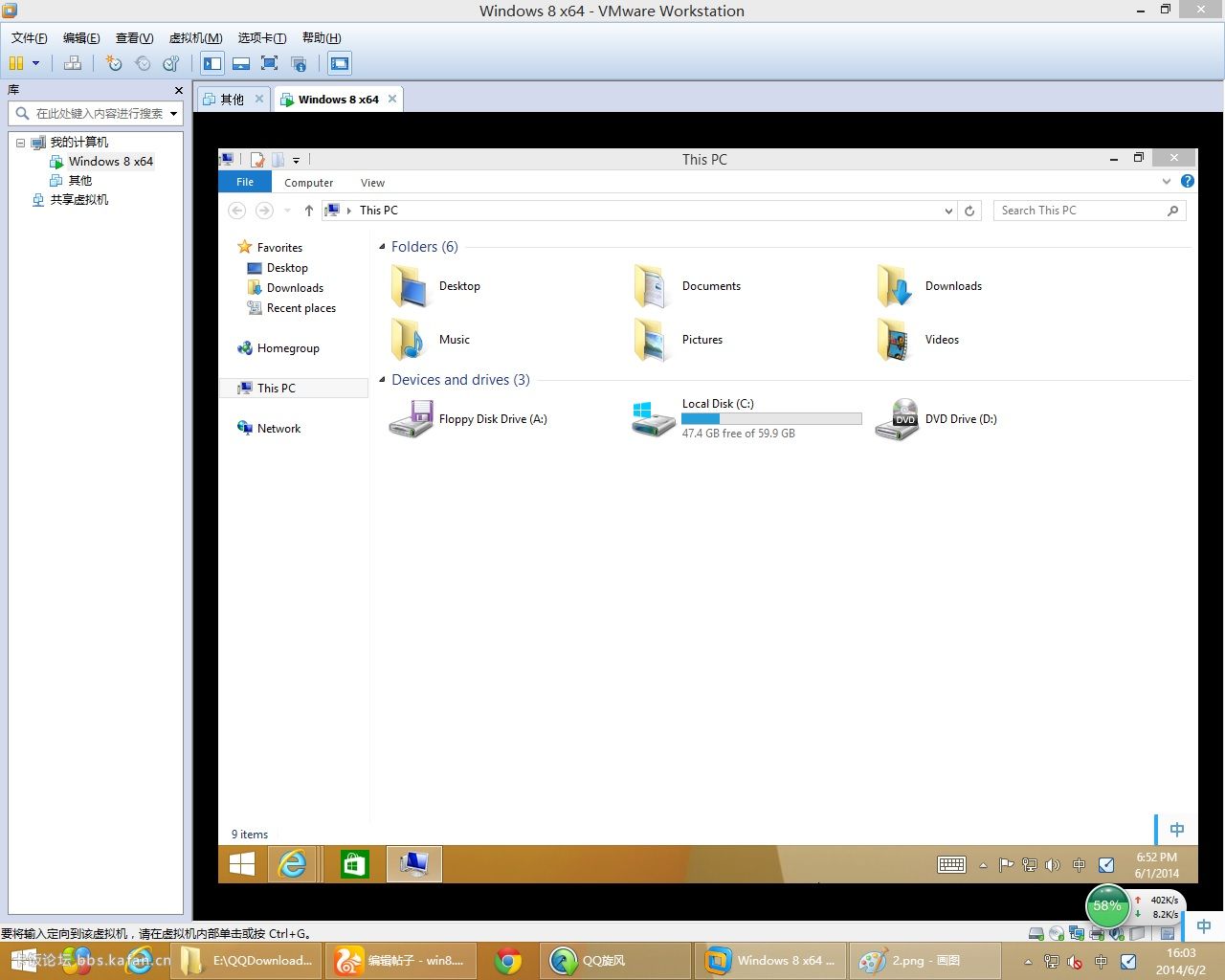The image size is (1225, 980).
Task: Click the Explorer help question mark icon
Action: [x=1187, y=181]
